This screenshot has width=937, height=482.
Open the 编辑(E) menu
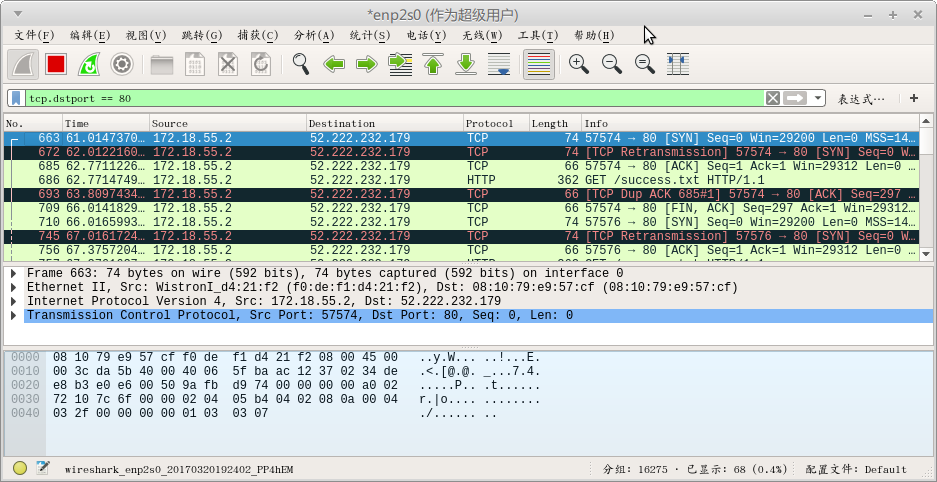coord(90,35)
